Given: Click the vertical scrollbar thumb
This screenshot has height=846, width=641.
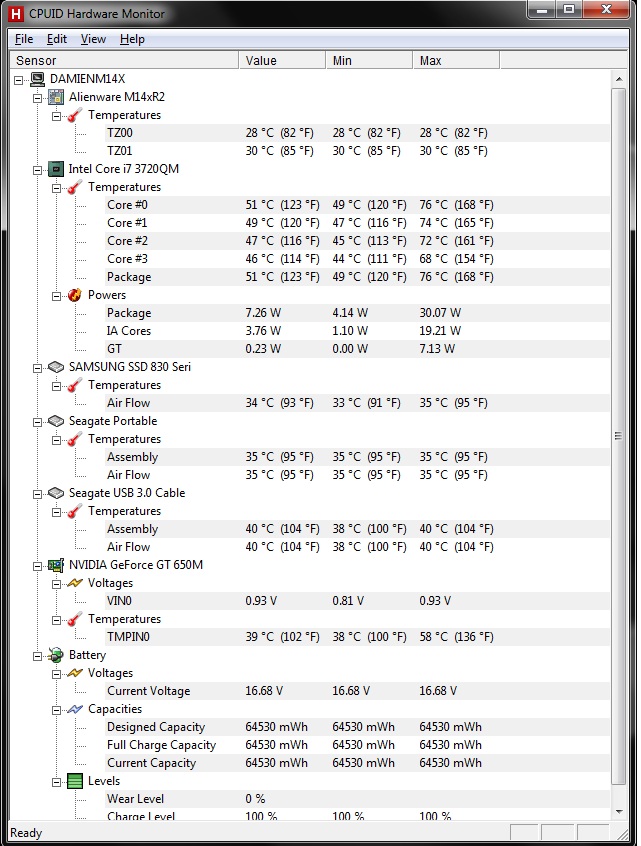Looking at the screenshot, I should pos(619,436).
